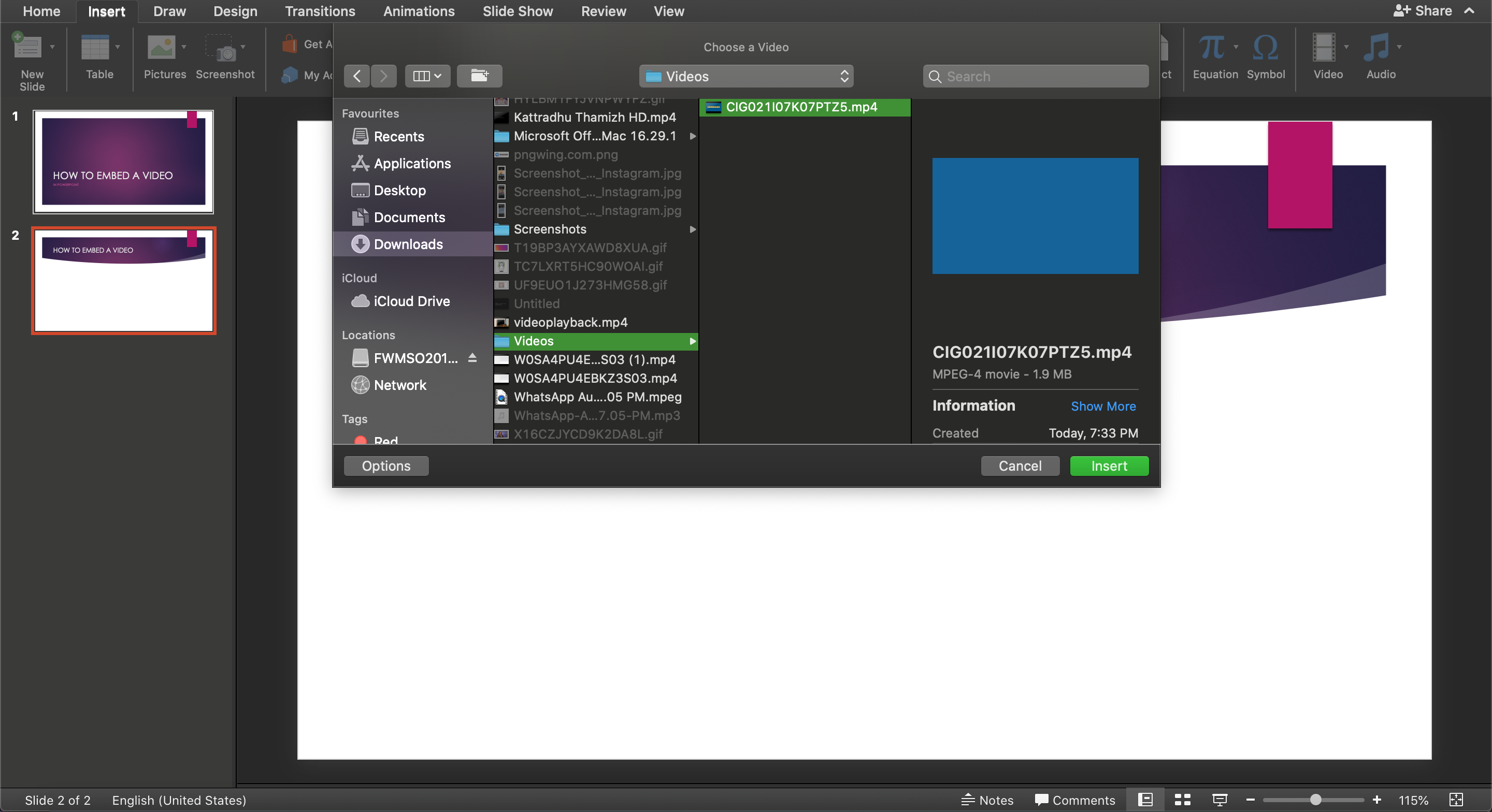Viewport: 1492px width, 812px height.
Task: Open the Videos folder location dropdown
Action: tap(746, 76)
